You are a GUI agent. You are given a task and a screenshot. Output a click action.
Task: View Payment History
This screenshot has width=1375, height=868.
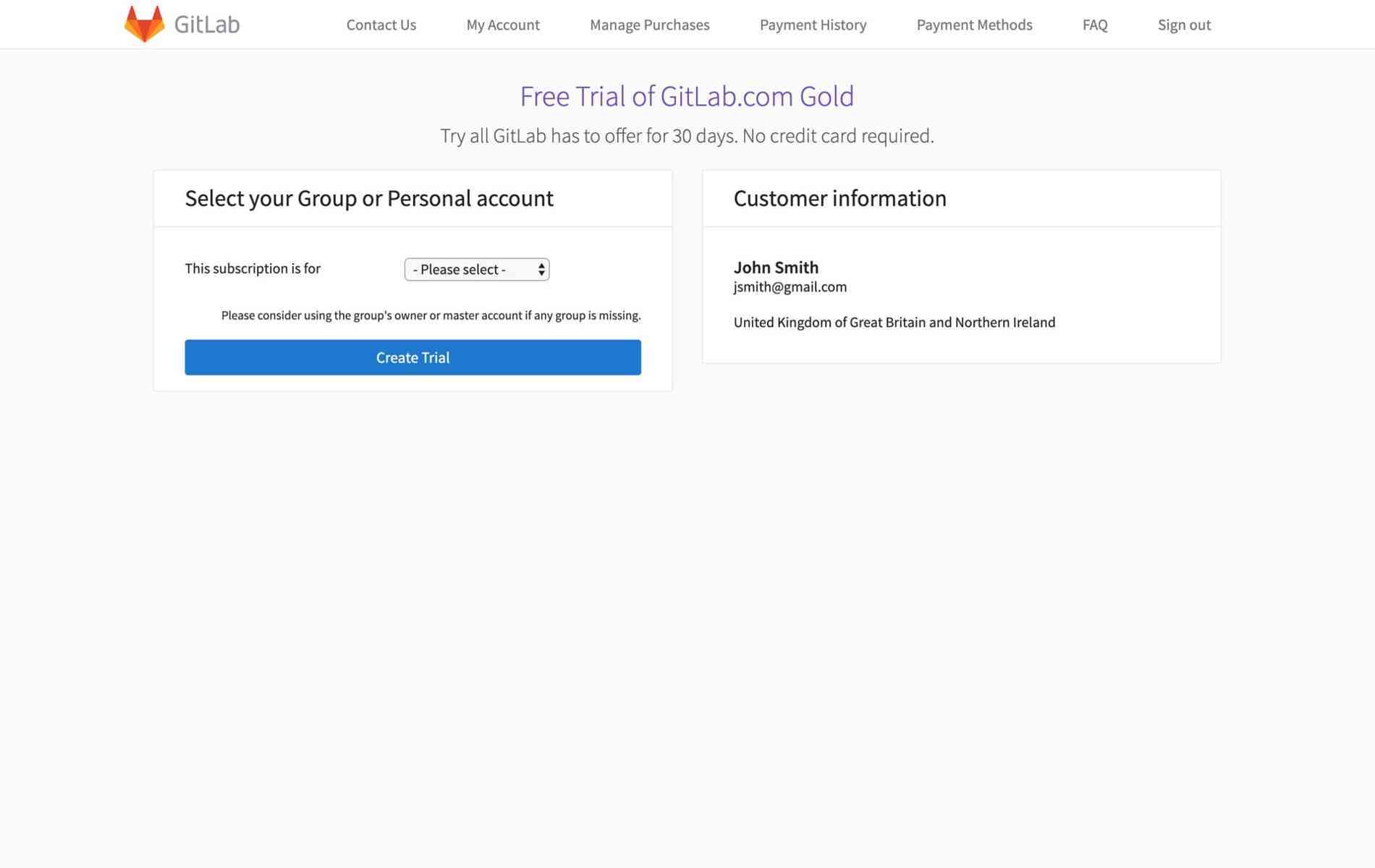point(813,24)
